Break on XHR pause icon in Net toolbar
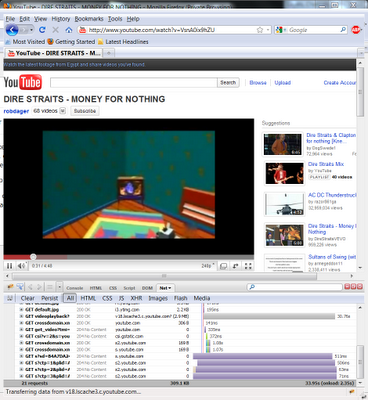 point(10,298)
